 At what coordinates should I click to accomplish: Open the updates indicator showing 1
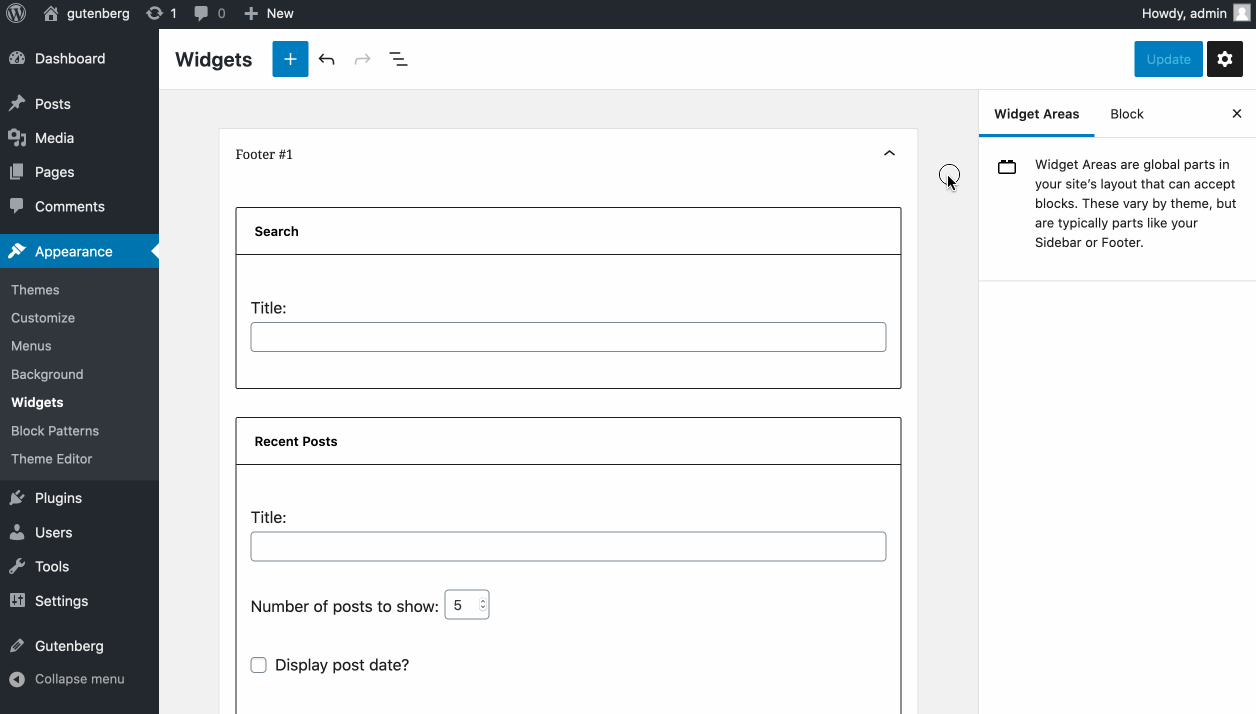point(161,14)
